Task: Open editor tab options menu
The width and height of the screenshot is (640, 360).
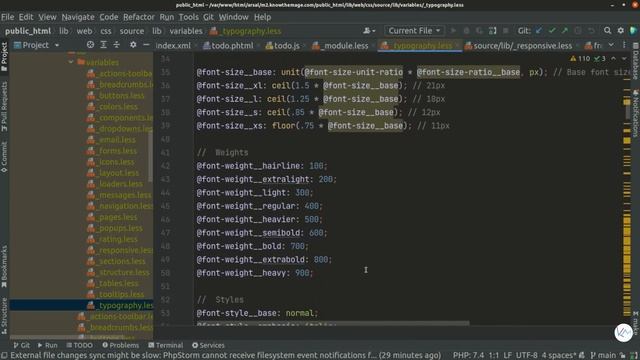Action: (x=624, y=45)
